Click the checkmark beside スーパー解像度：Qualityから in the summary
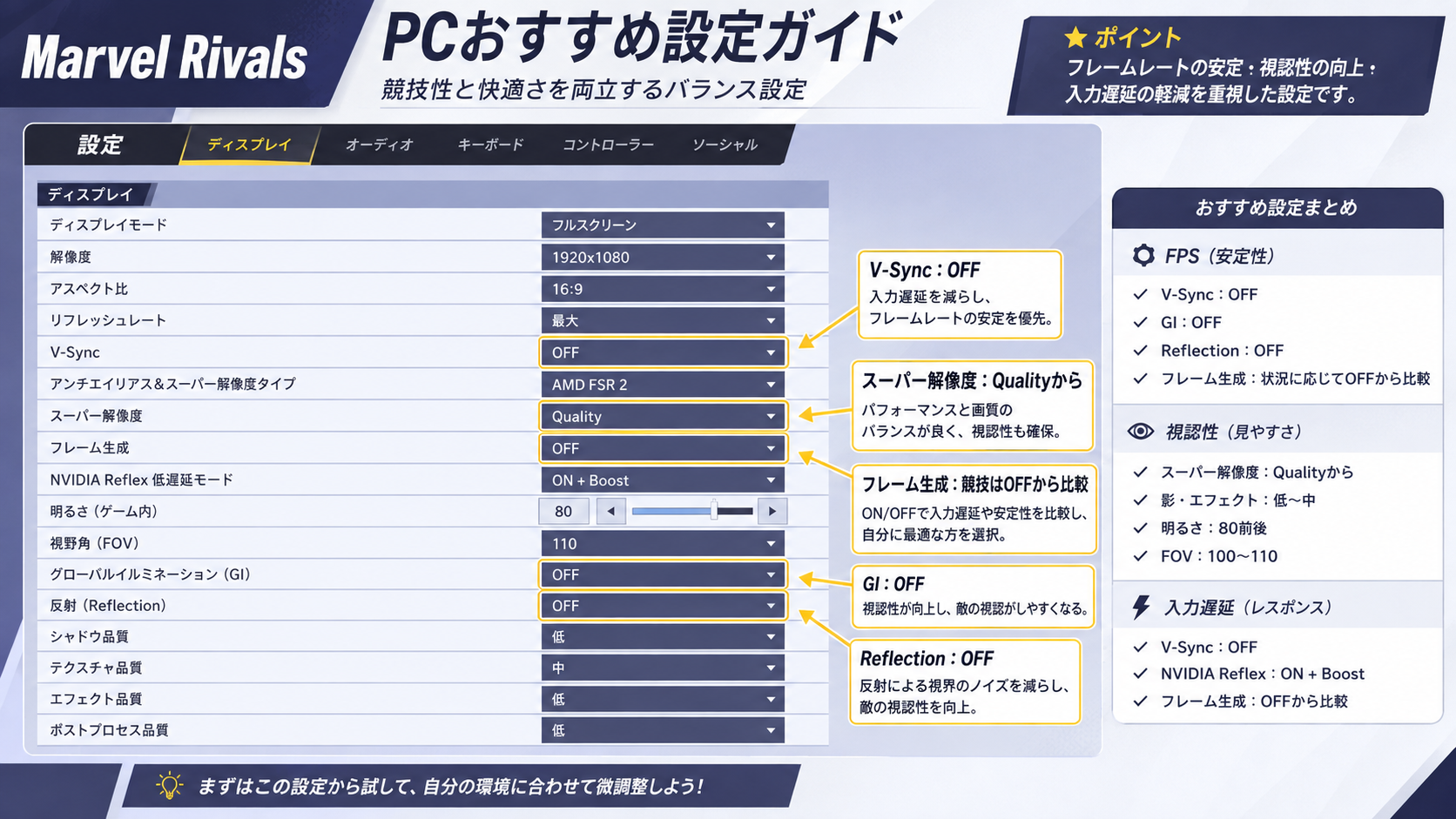 (x=1141, y=473)
